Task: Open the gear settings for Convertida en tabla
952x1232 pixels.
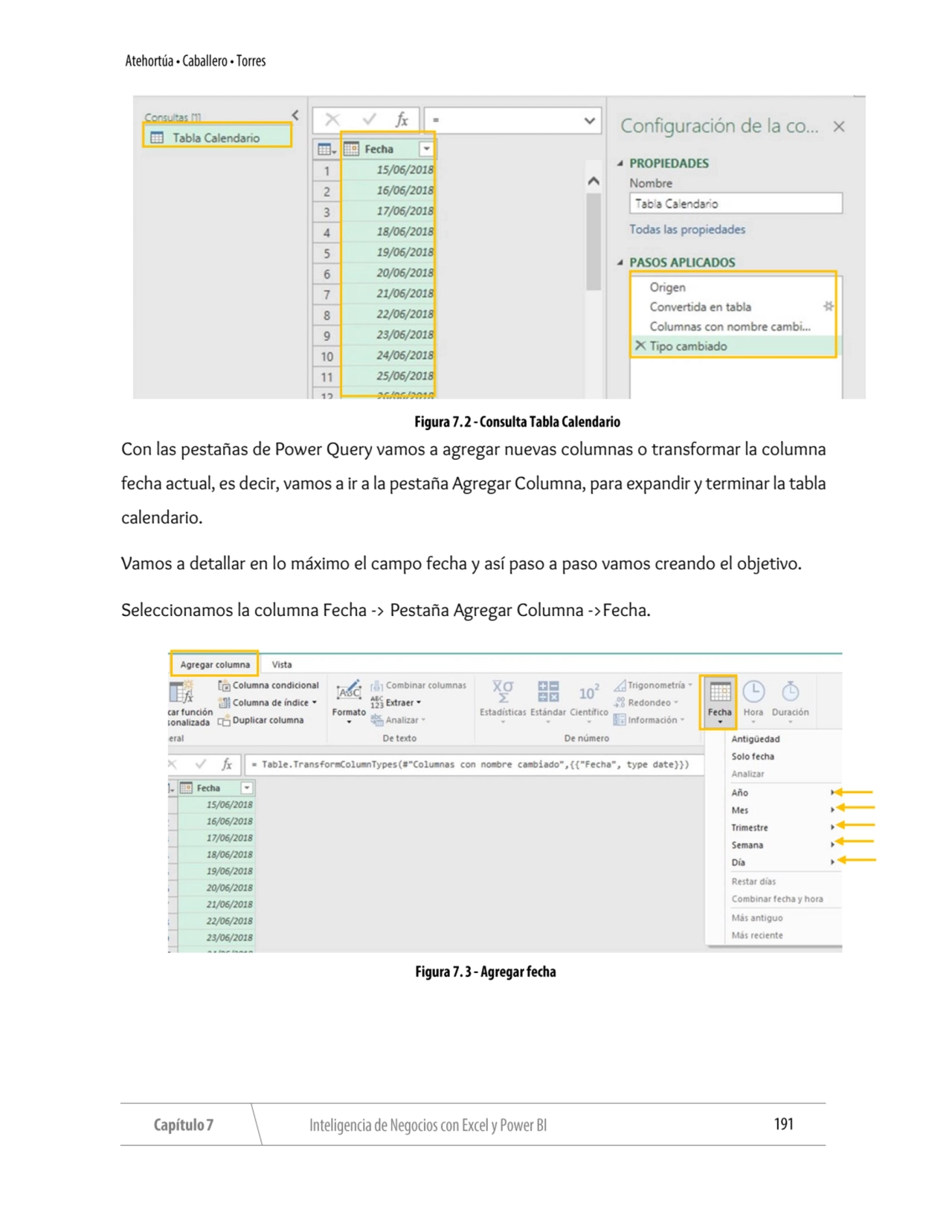Action: point(828,306)
